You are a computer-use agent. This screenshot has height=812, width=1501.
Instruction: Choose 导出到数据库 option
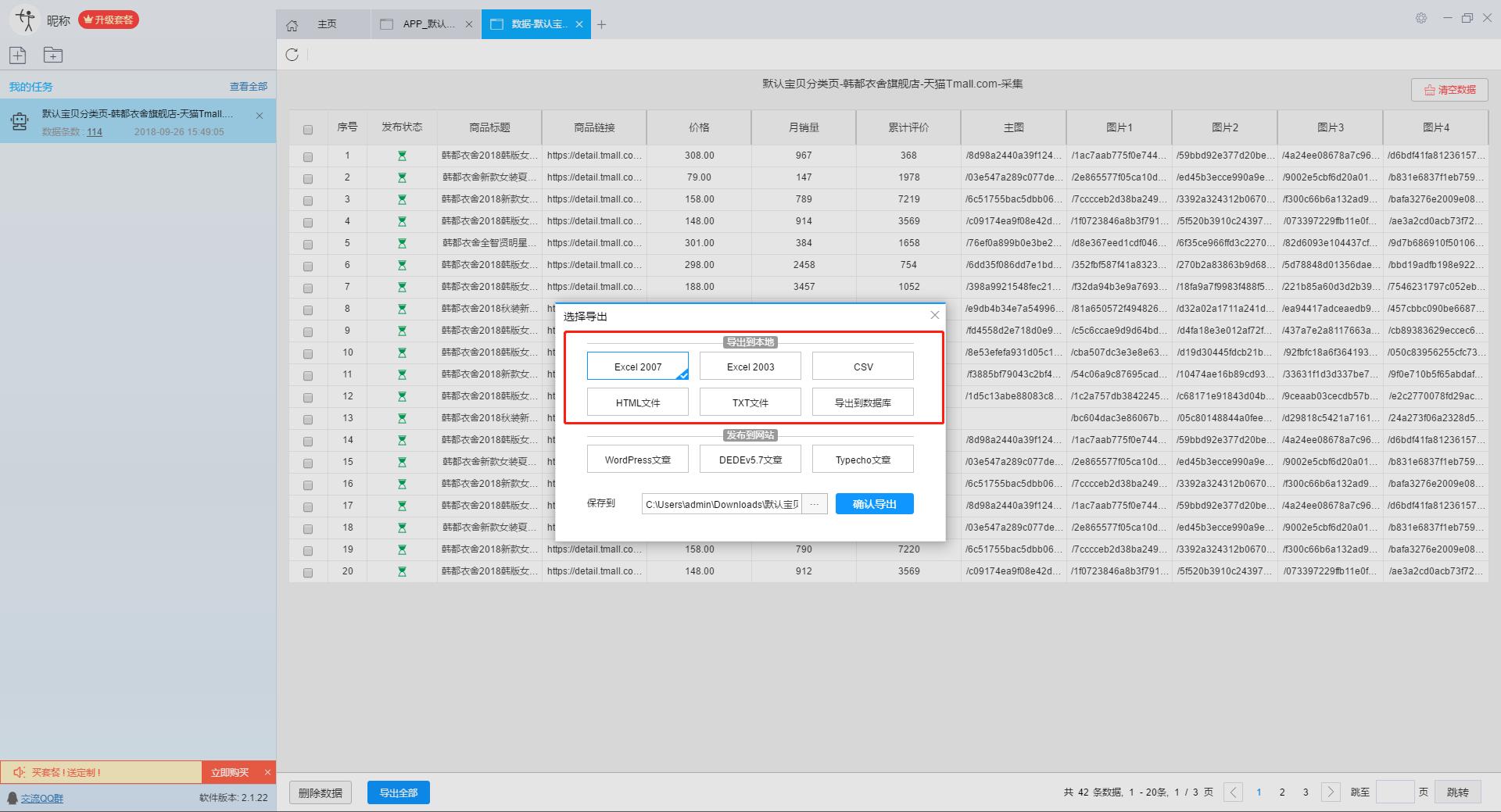(x=863, y=402)
